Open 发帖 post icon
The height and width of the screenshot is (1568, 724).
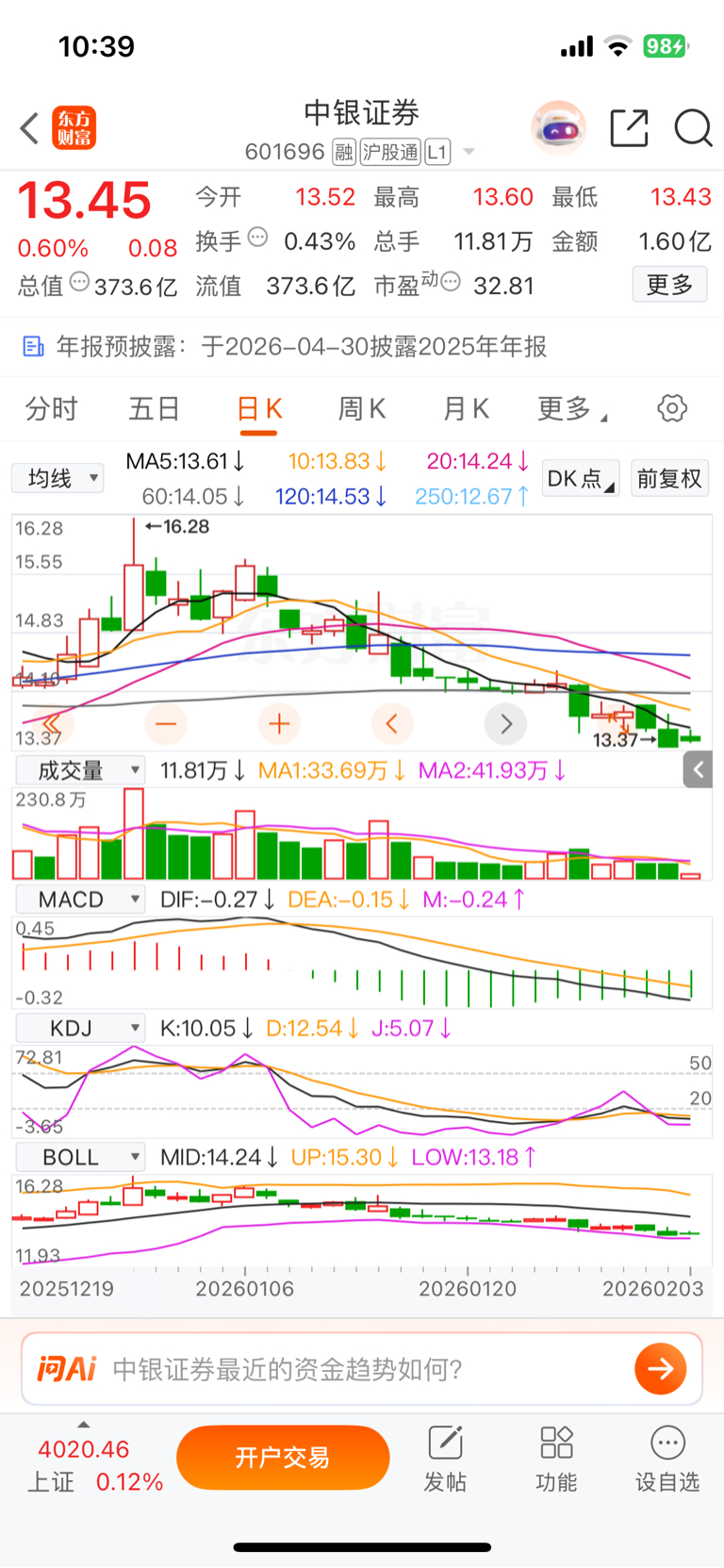pos(445,1459)
